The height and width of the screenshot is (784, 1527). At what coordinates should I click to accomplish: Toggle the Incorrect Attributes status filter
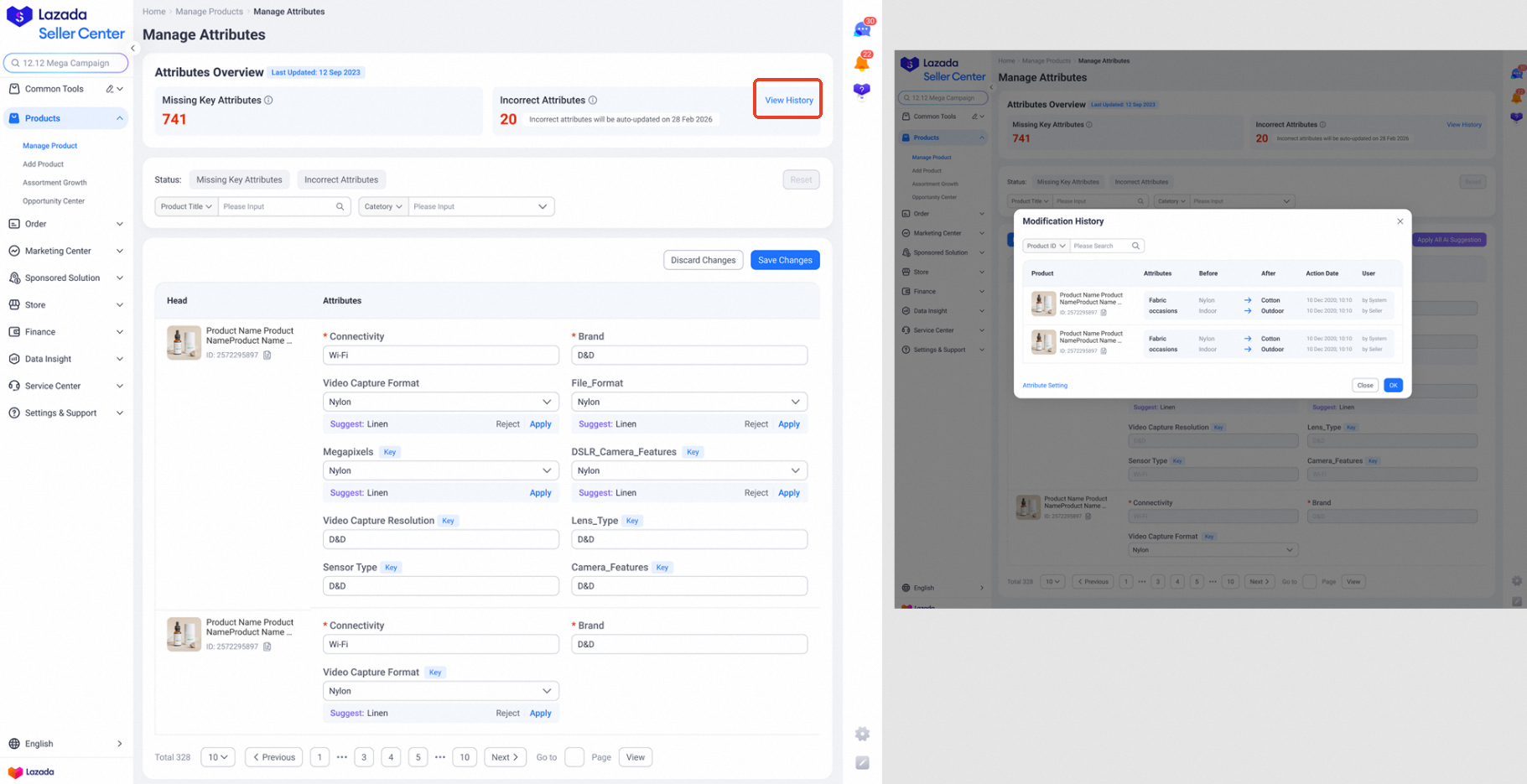coord(340,179)
